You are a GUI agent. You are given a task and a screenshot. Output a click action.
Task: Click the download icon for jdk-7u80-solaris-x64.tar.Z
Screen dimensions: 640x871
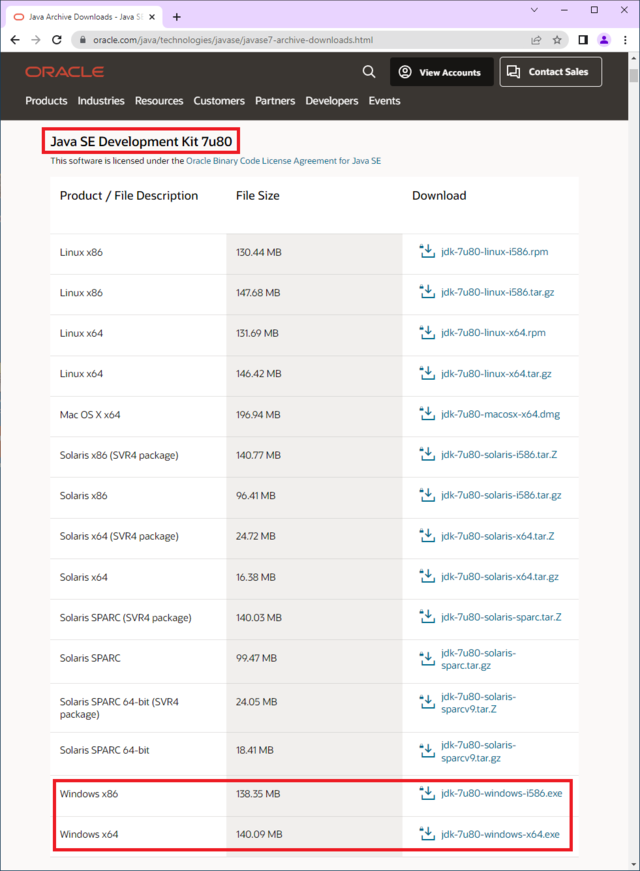click(x=427, y=536)
